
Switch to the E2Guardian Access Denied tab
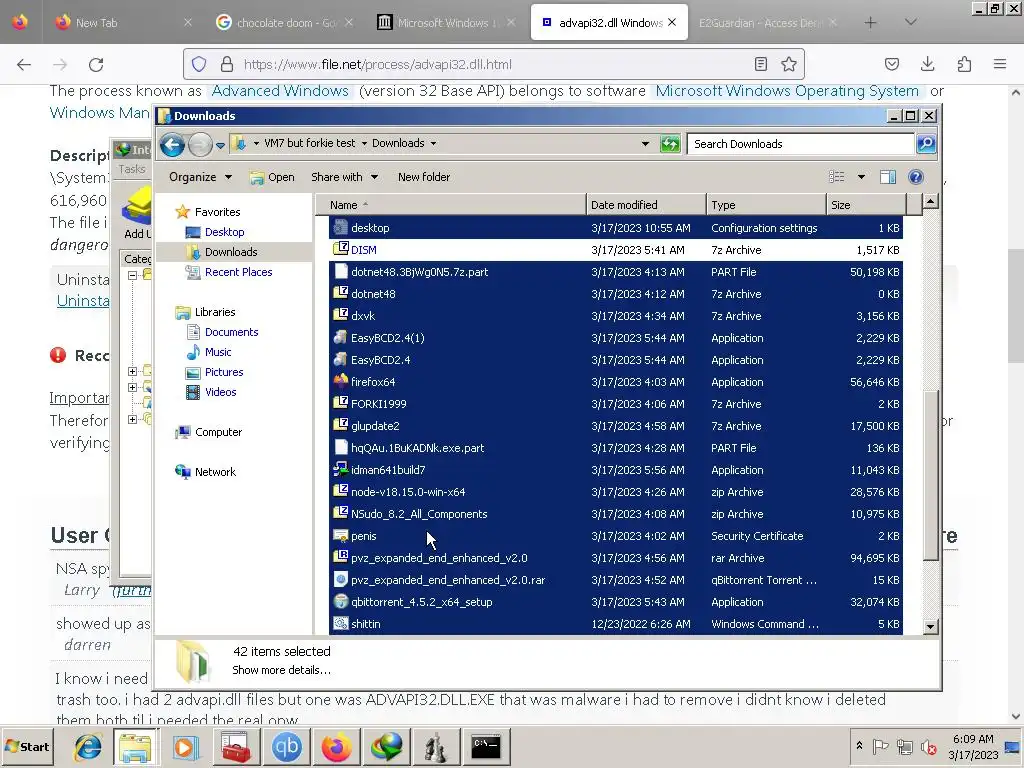[767, 23]
